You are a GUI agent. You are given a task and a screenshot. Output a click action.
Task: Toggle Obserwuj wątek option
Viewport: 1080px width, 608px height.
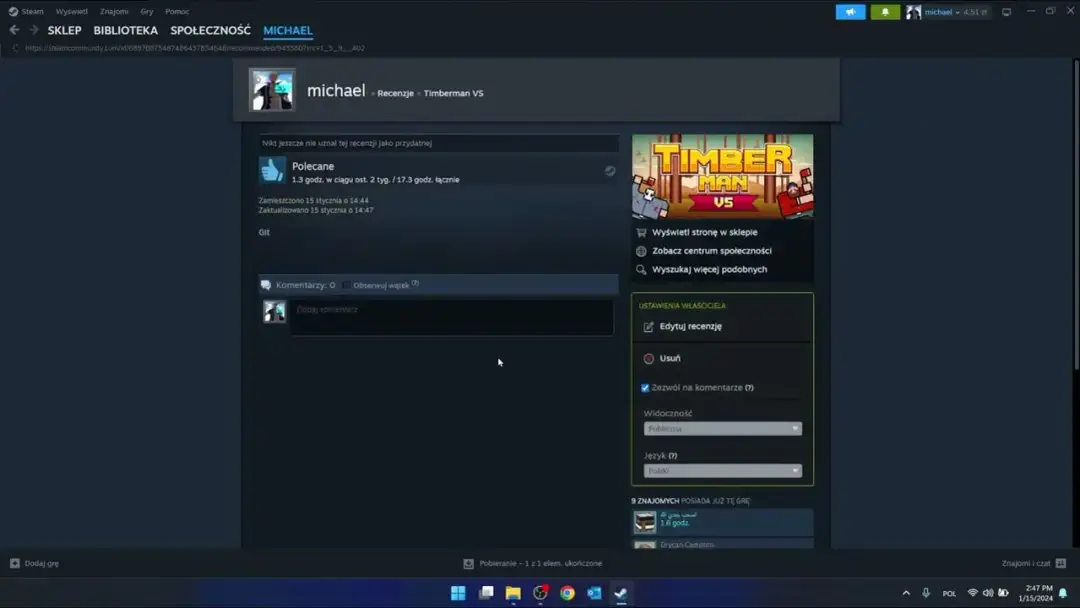click(345, 284)
